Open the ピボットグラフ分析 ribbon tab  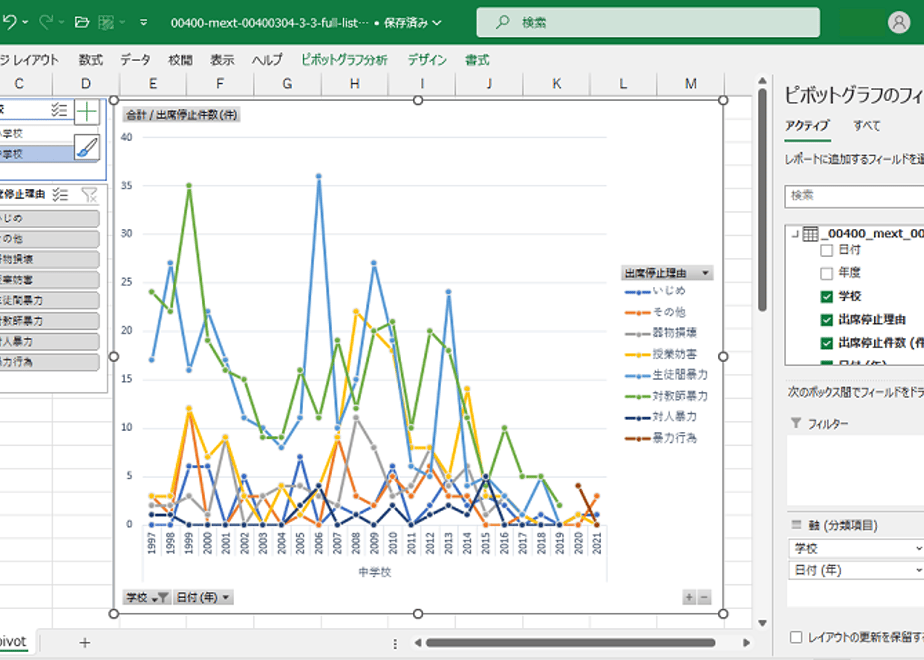tap(344, 60)
